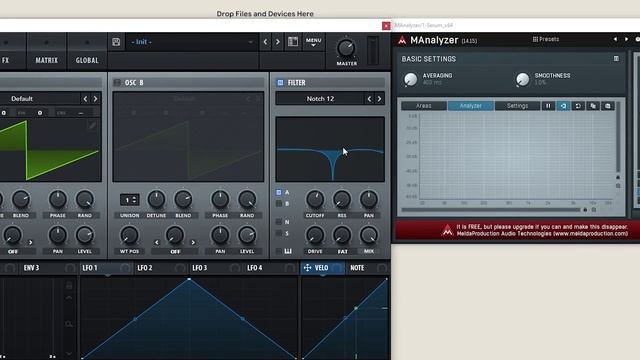Click the MAnalyzer paste icon

pyautogui.click(x=608, y=106)
